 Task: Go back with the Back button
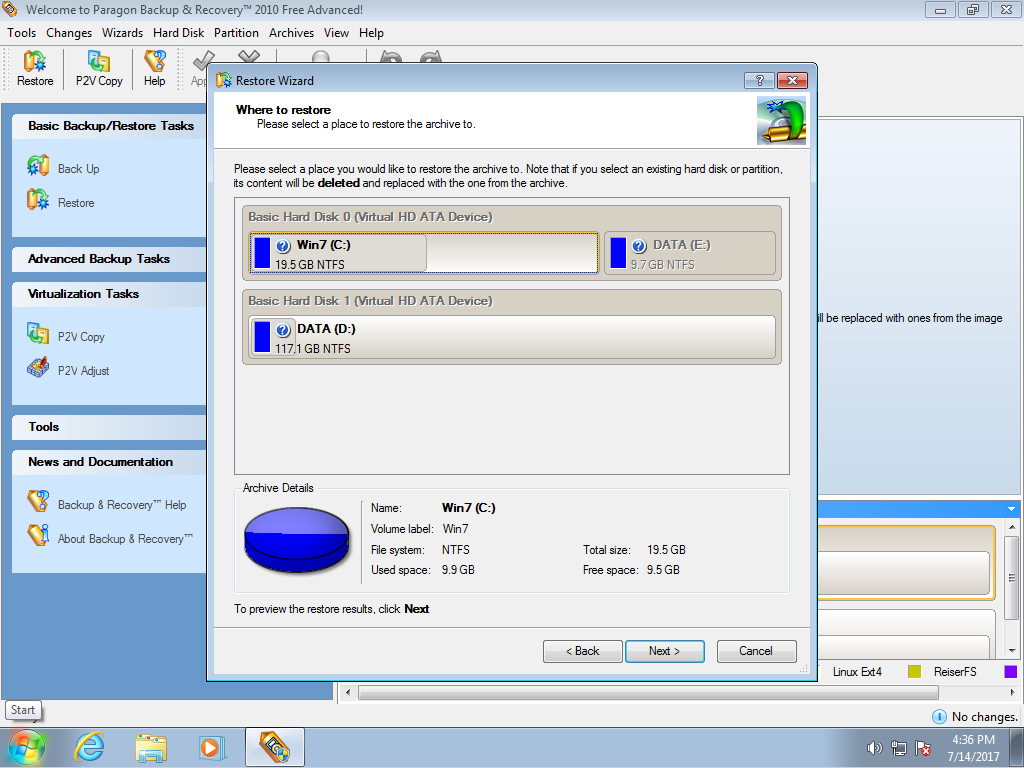[x=582, y=651]
